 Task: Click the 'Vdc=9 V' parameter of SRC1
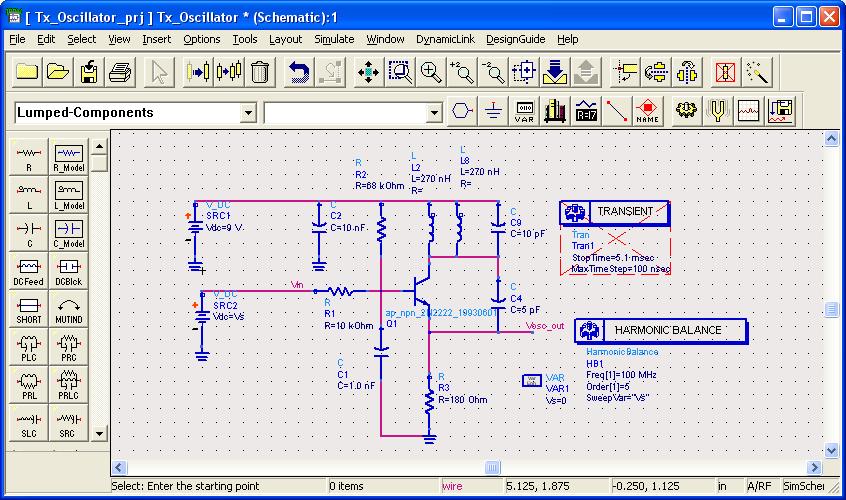[x=224, y=228]
